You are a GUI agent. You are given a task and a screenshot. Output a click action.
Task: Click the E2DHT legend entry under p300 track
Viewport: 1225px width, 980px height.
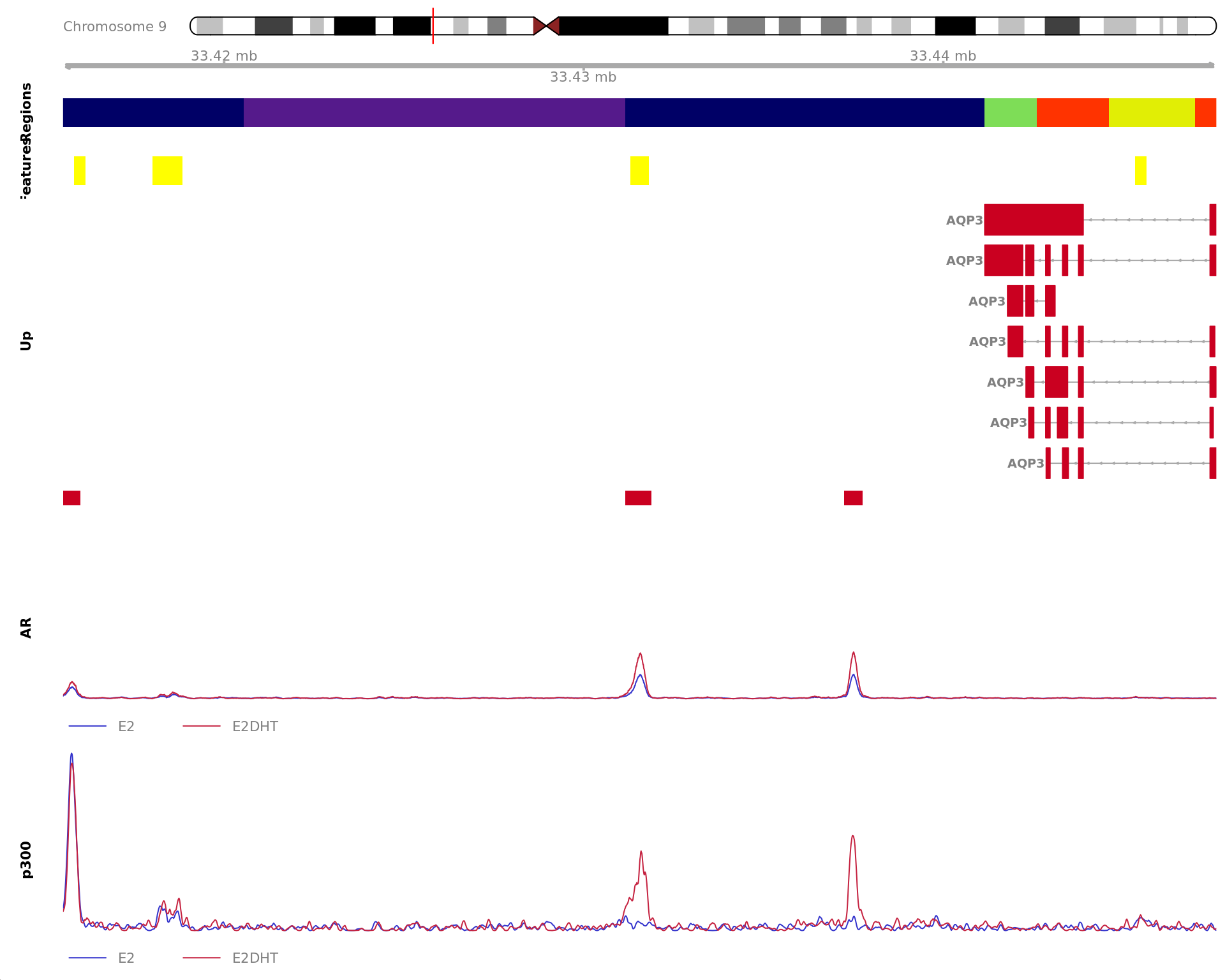pyautogui.click(x=231, y=958)
